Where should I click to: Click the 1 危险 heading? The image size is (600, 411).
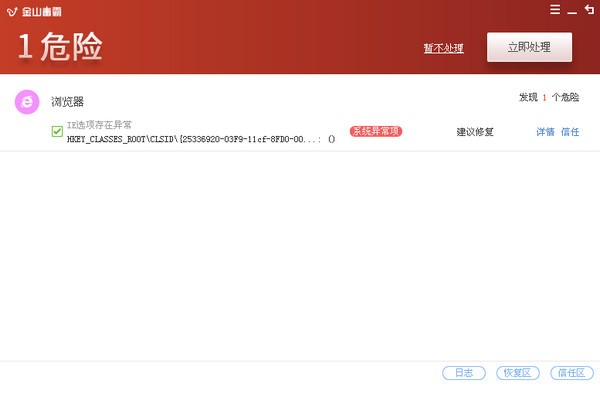coord(60,46)
